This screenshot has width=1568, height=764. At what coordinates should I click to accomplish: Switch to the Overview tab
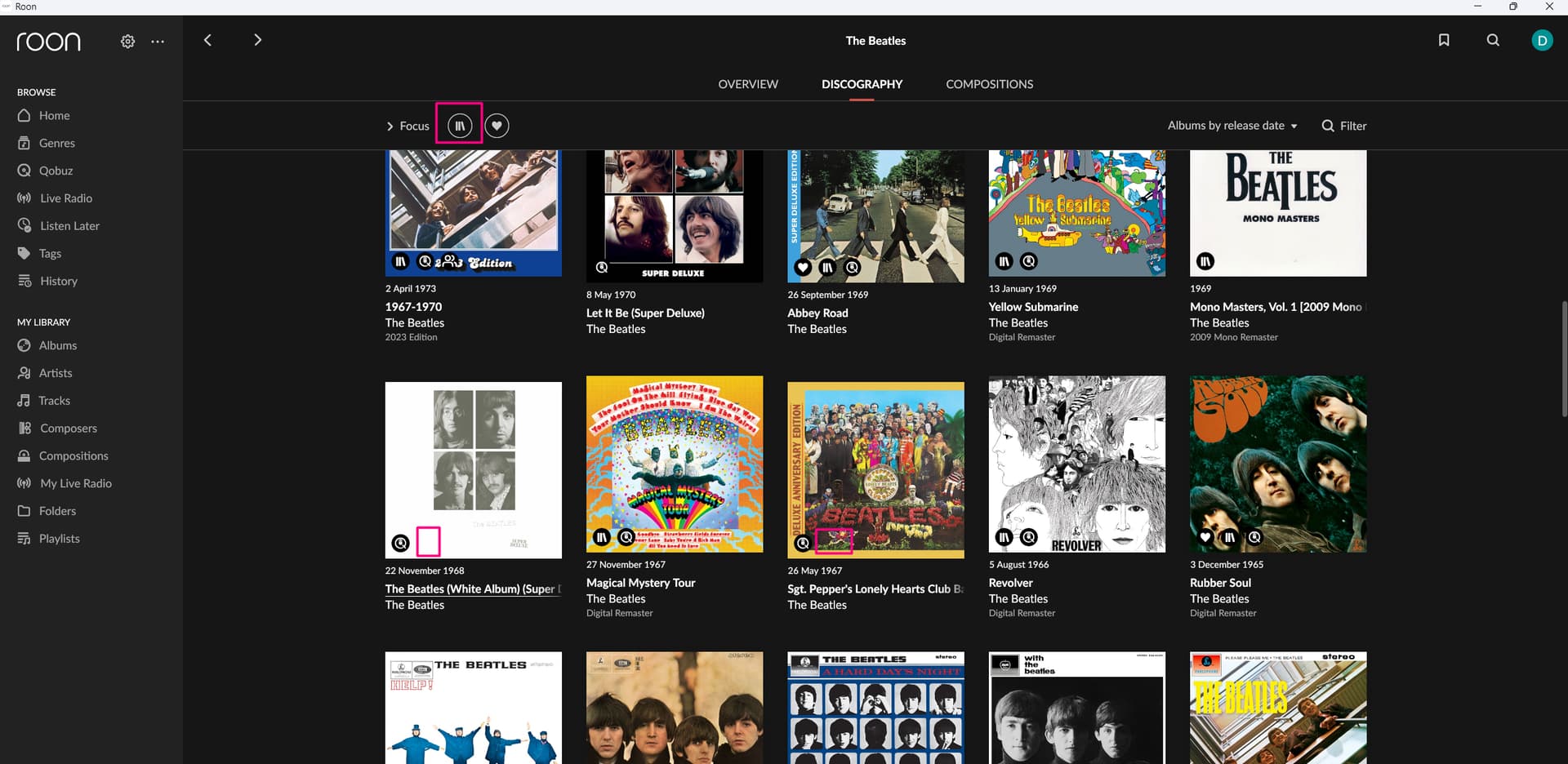[748, 84]
